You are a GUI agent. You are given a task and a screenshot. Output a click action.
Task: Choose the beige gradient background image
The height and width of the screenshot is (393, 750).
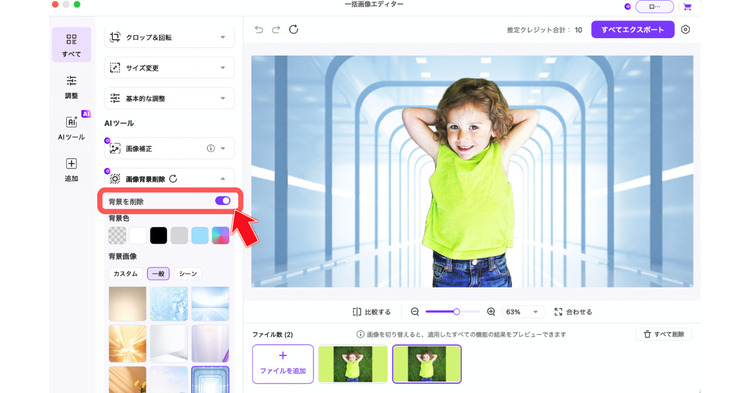128,304
